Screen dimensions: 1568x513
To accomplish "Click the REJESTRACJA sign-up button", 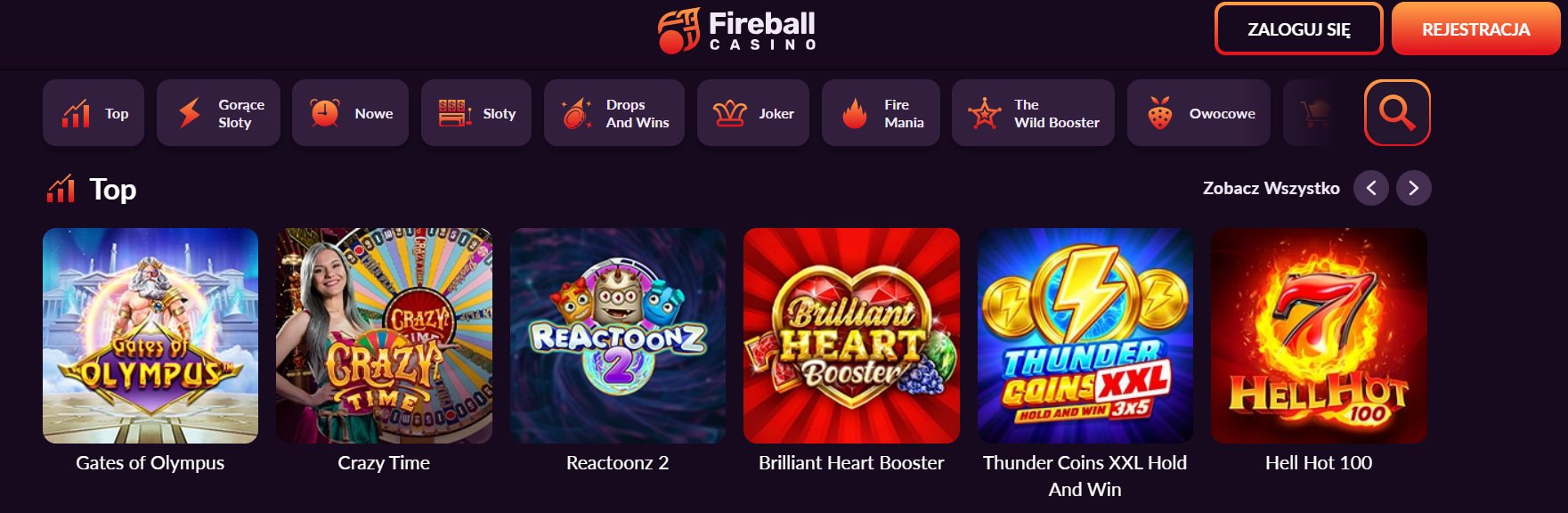I will 1475,28.
